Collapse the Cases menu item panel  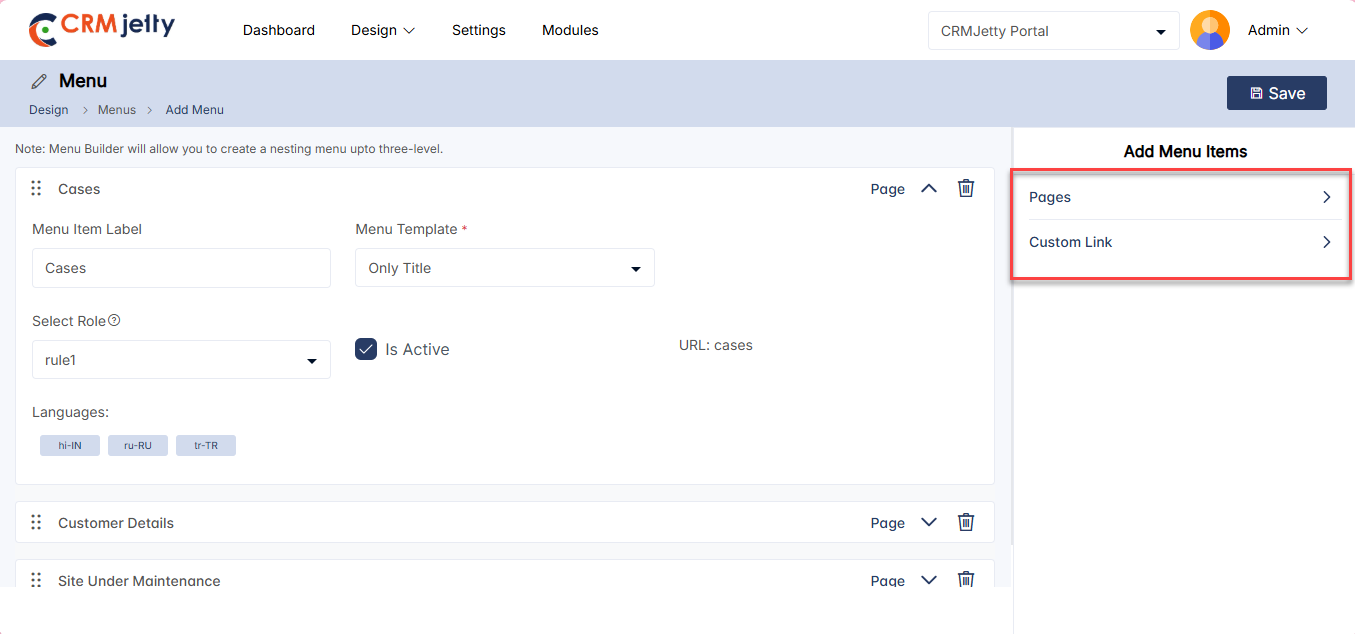(928, 188)
